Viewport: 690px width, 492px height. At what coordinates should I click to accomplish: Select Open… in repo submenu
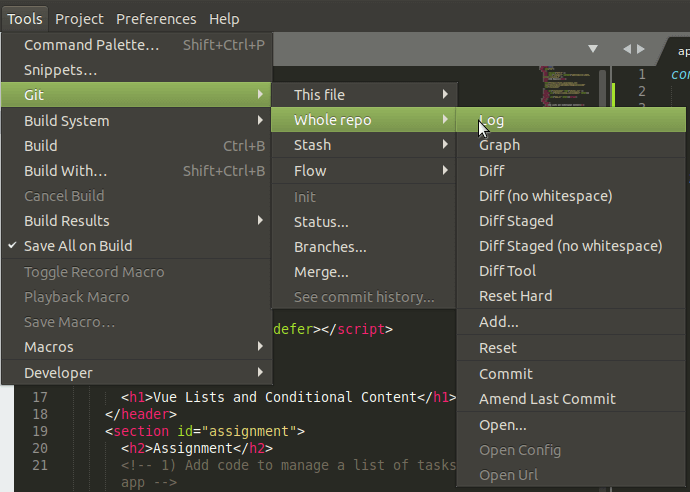coord(571,425)
